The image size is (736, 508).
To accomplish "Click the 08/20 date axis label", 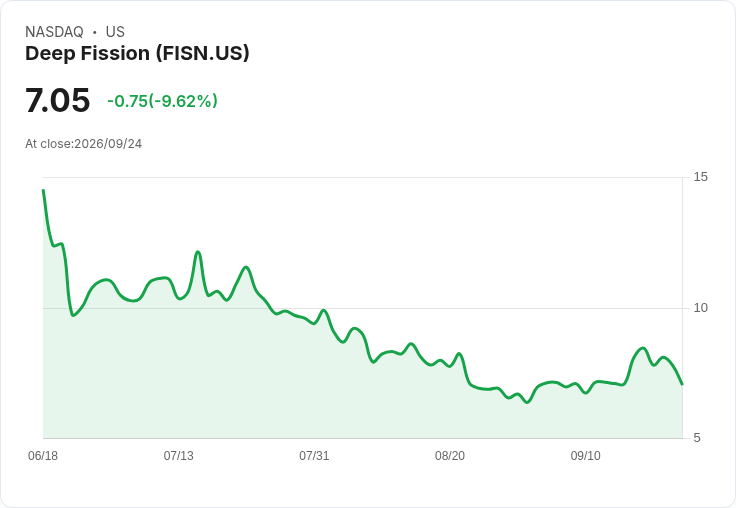I will 450,456.
